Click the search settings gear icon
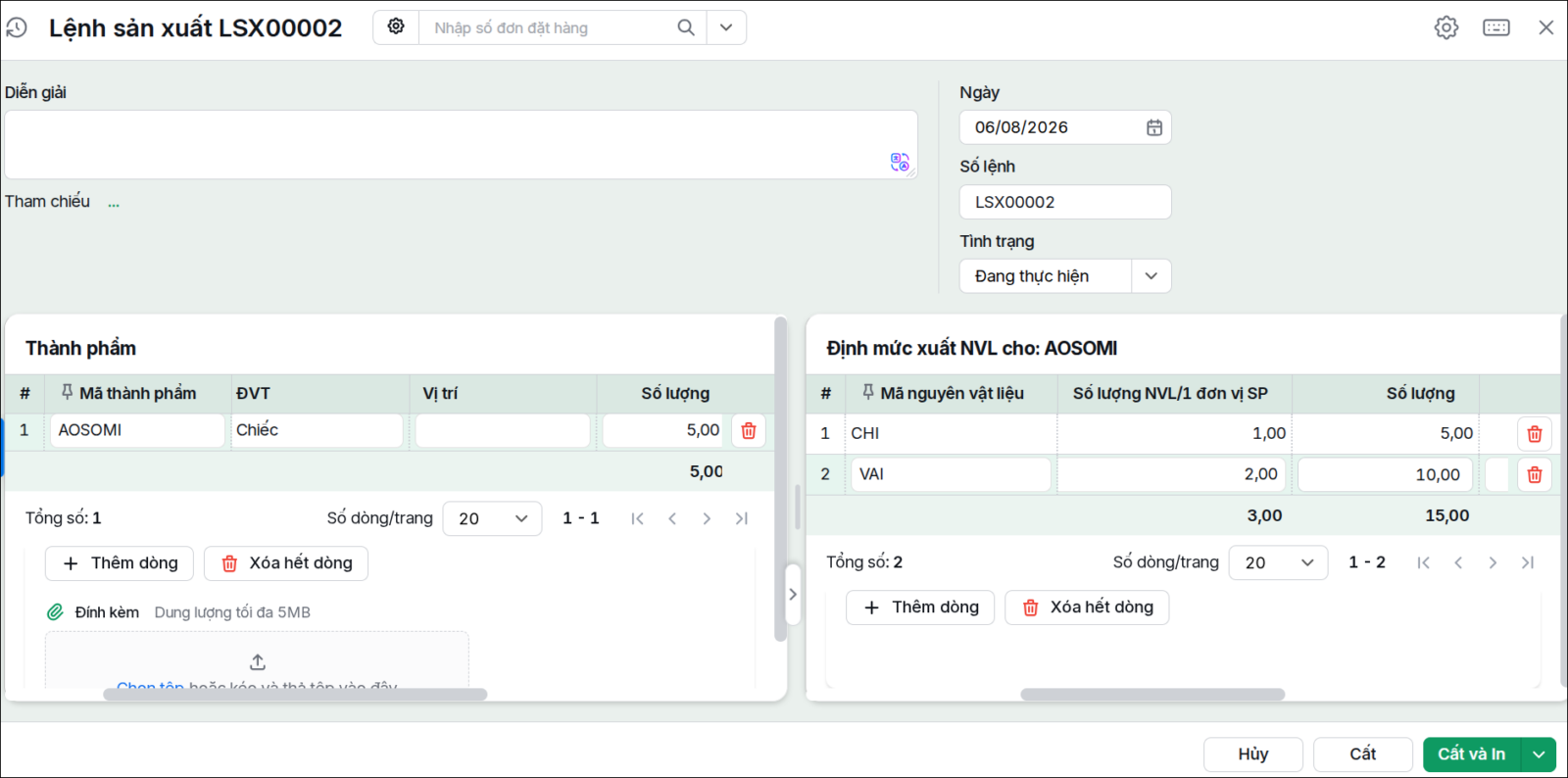Image resolution: width=1568 pixels, height=778 pixels. [x=396, y=26]
